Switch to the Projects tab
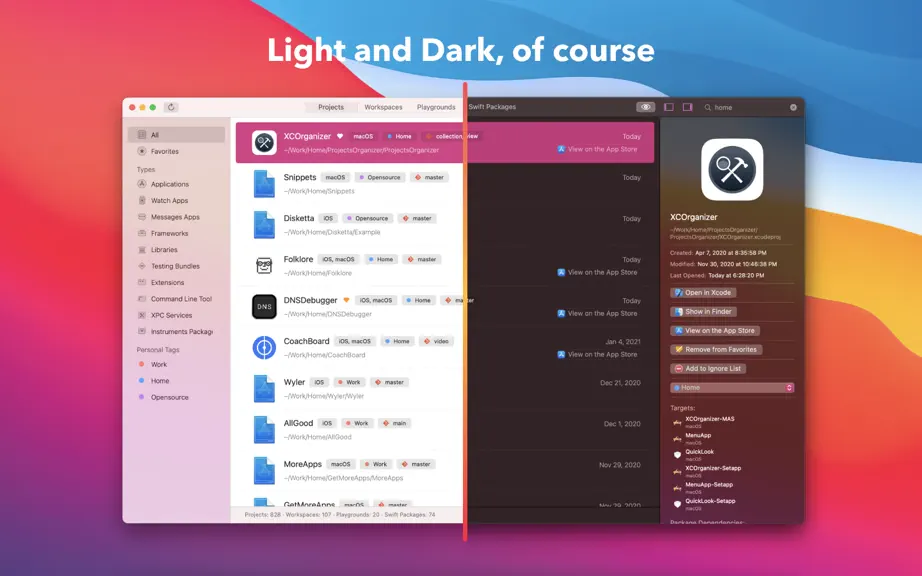 [331, 107]
